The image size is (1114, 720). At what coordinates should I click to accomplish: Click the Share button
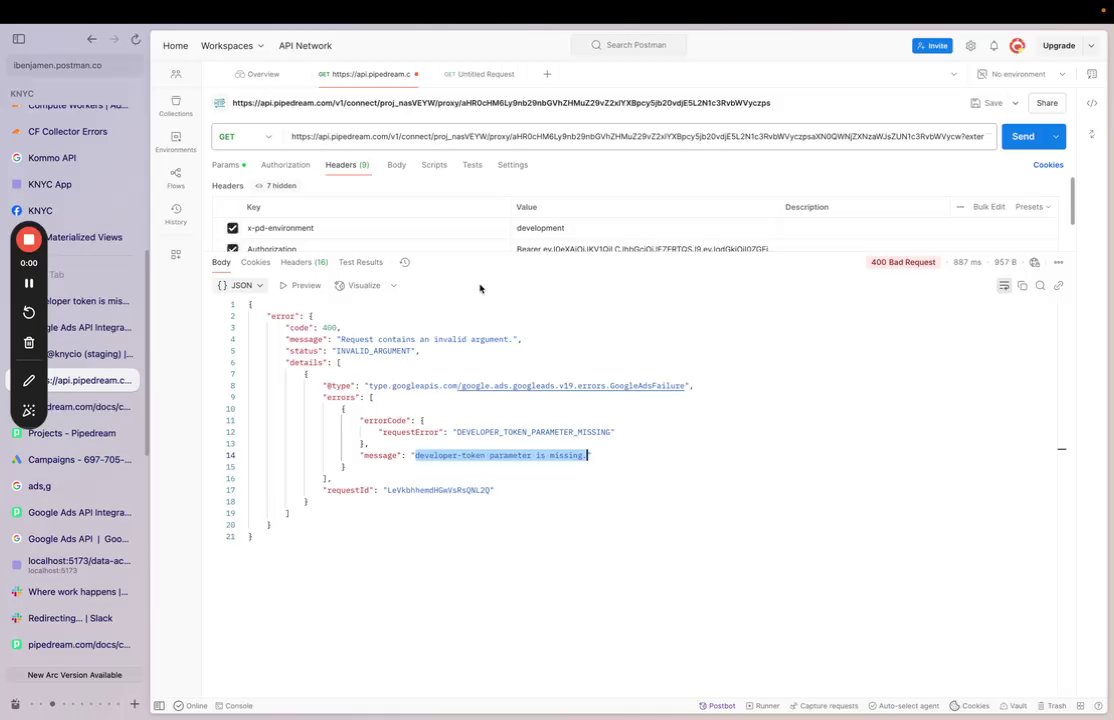(1047, 103)
